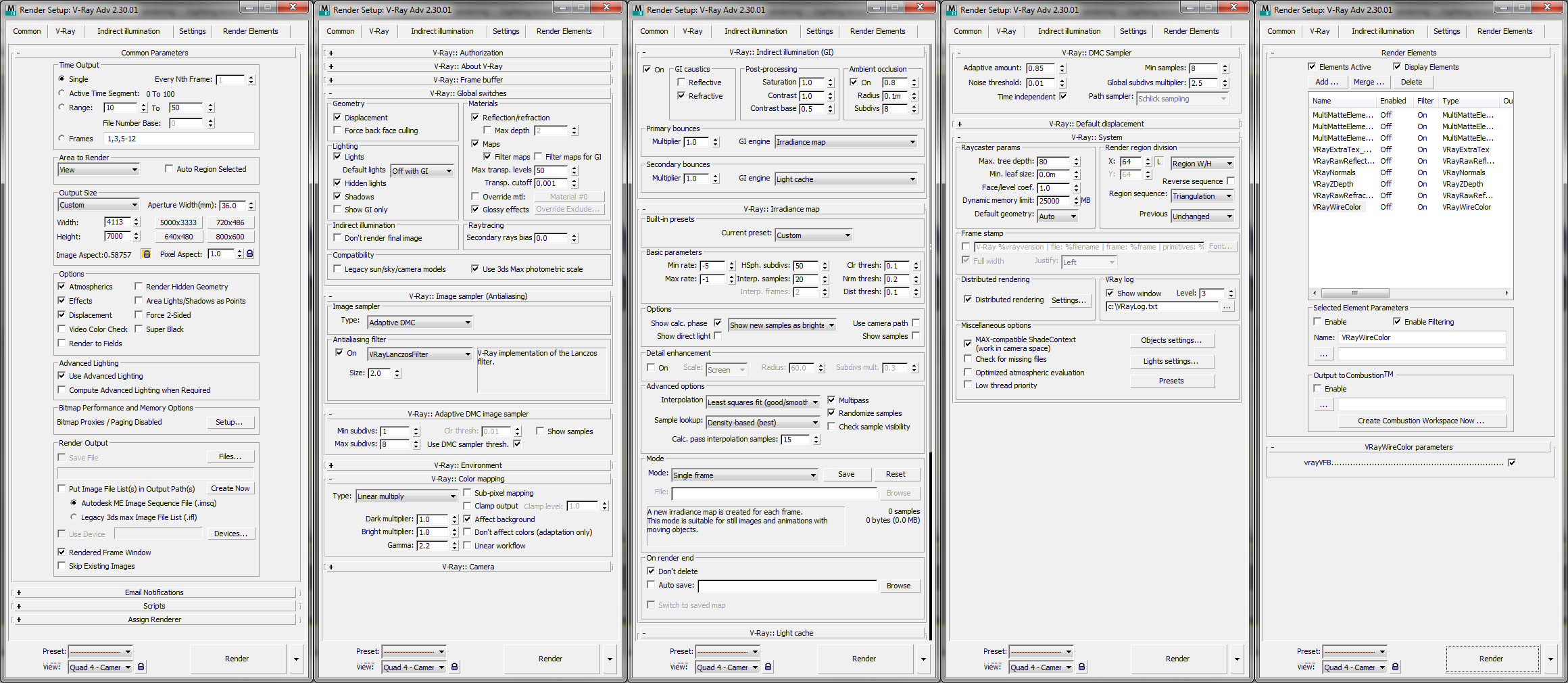
Task: Select the Active Time Segment radio button
Action: click(x=62, y=93)
